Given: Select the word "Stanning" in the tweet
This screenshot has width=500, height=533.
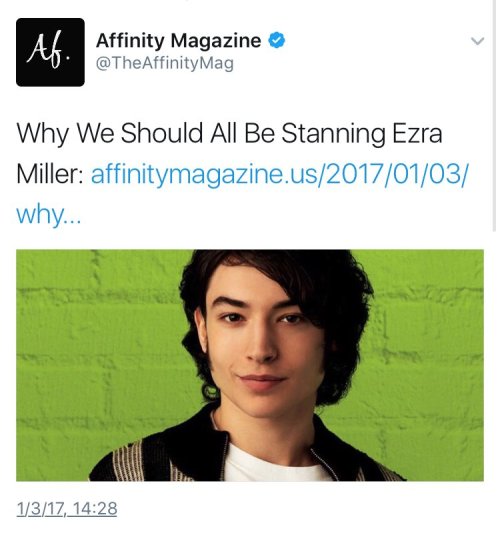Looking at the screenshot, I should [x=333, y=133].
